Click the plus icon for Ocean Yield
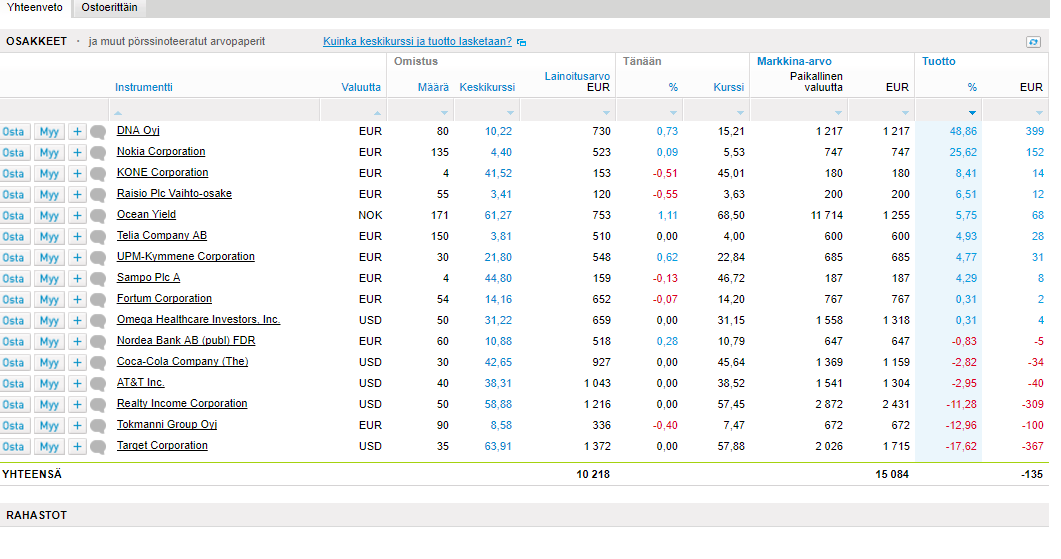The height and width of the screenshot is (559, 1061). coord(77,216)
